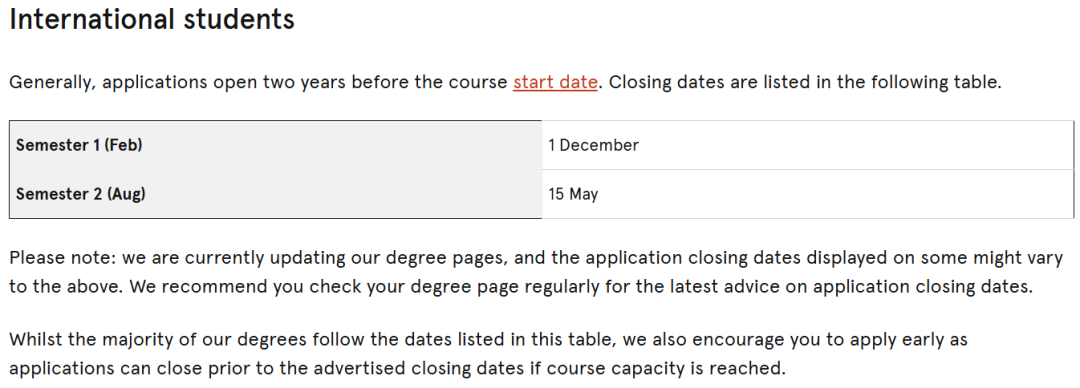Click the 15 May closing date

point(573,194)
